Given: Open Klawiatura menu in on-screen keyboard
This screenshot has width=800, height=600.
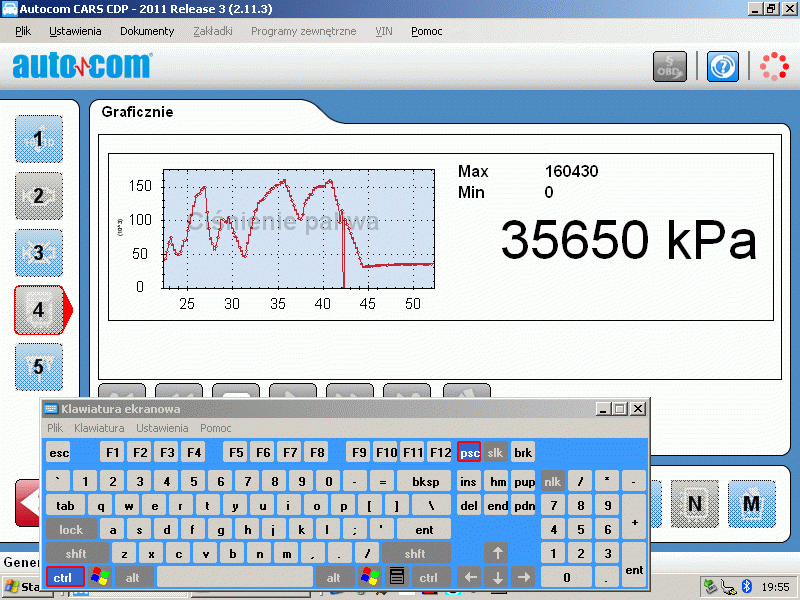Looking at the screenshot, I should coord(99,428).
